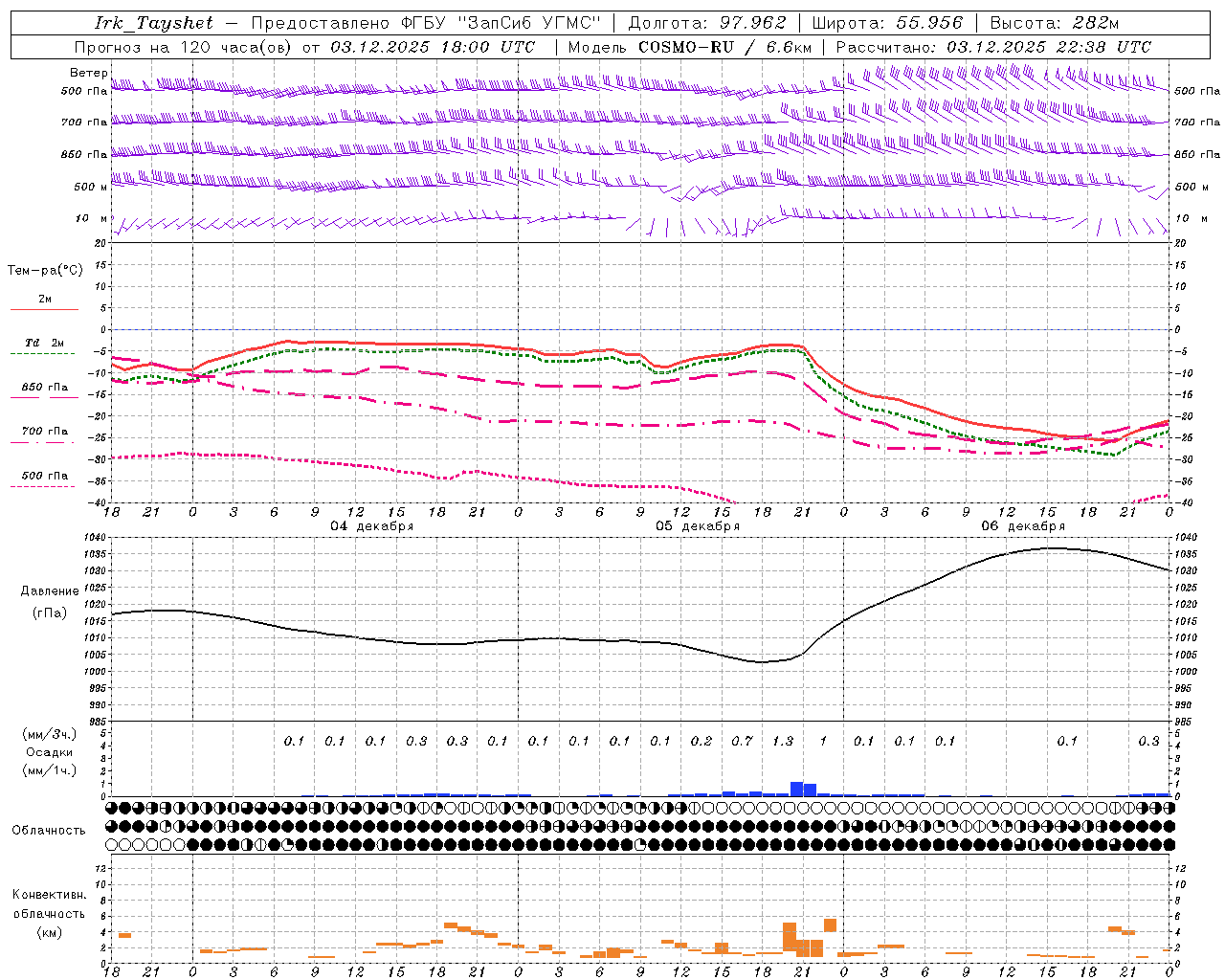Click the tallest blue hourly precipitation bar

(796, 789)
